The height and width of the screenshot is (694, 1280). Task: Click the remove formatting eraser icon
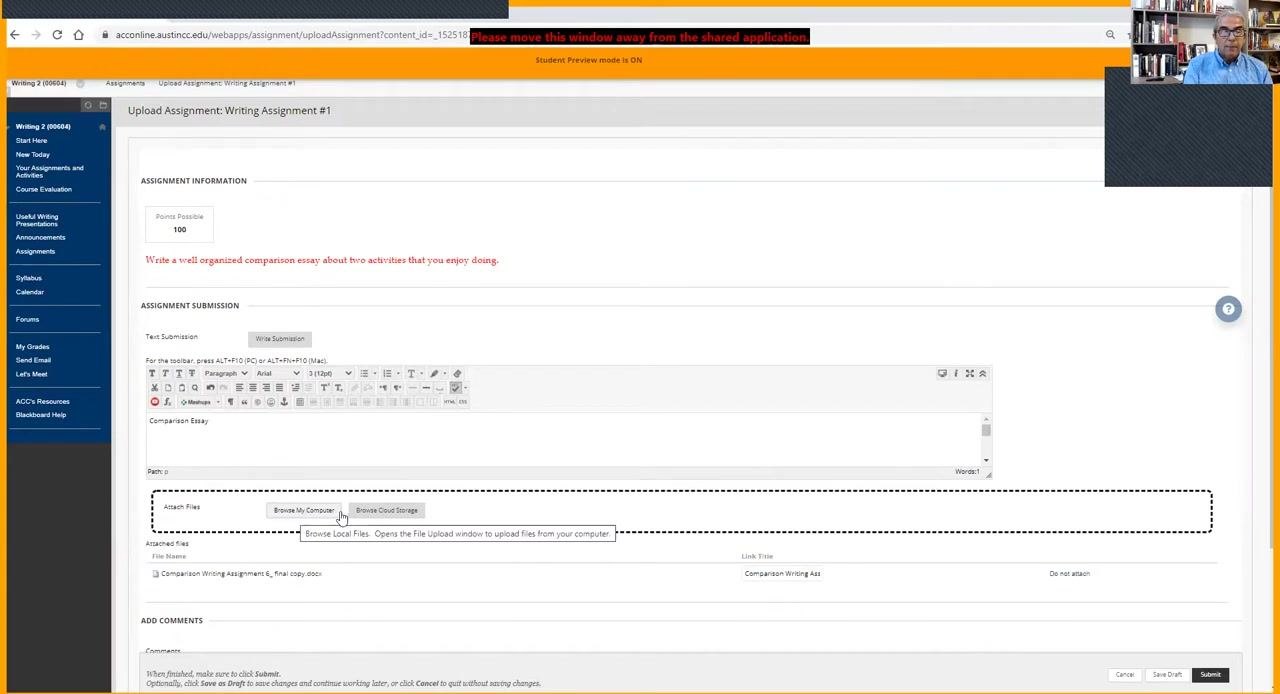457,373
